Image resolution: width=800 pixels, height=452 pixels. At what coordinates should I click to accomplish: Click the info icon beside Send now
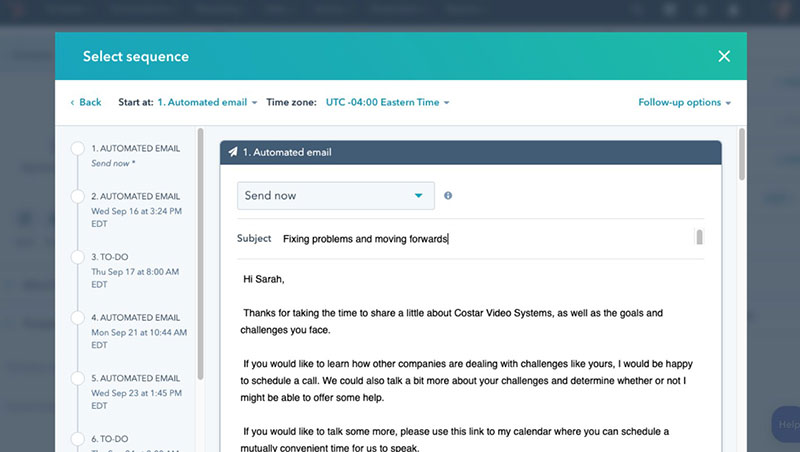click(448, 195)
